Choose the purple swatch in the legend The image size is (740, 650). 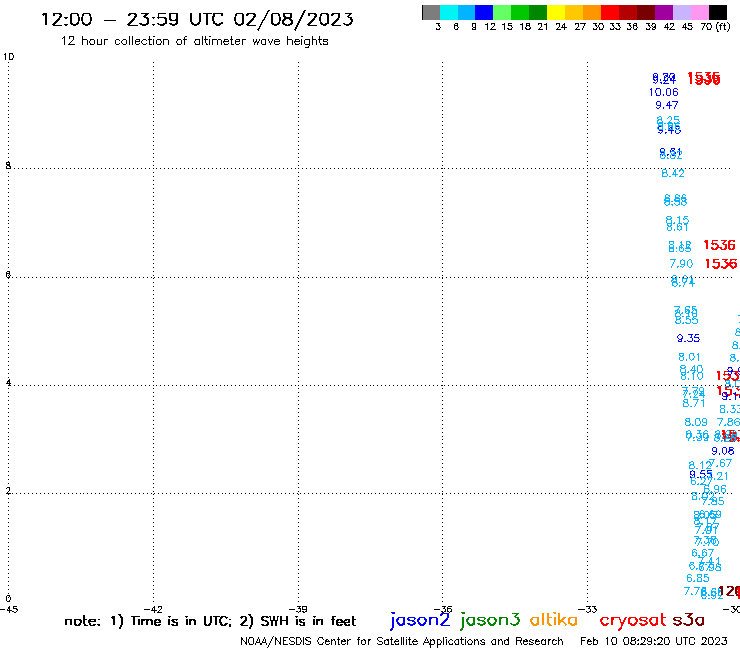[x=664, y=12]
